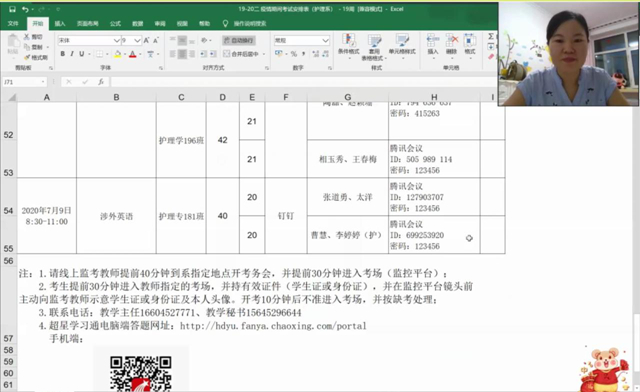Expand the font size dropdown
640x392 pixels.
point(137,40)
